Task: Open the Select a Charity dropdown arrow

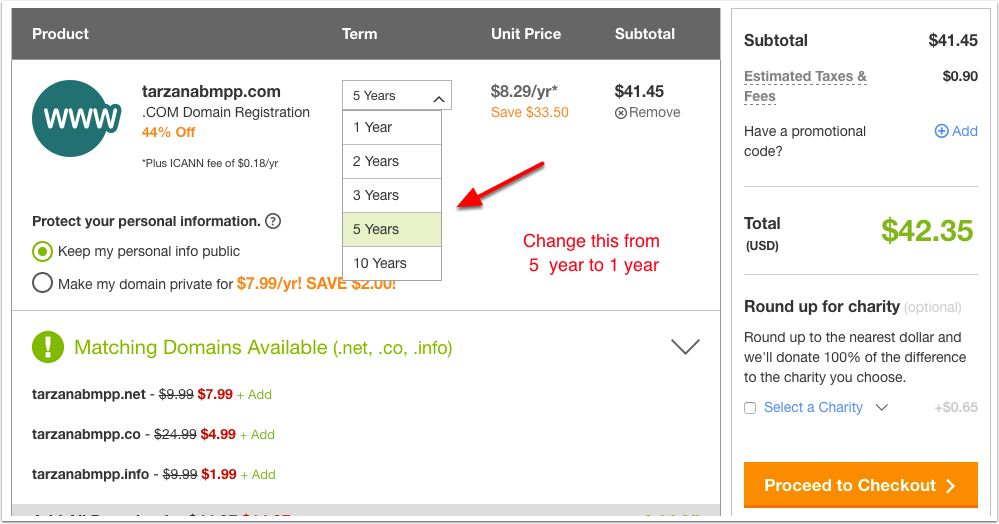Action: click(882, 407)
